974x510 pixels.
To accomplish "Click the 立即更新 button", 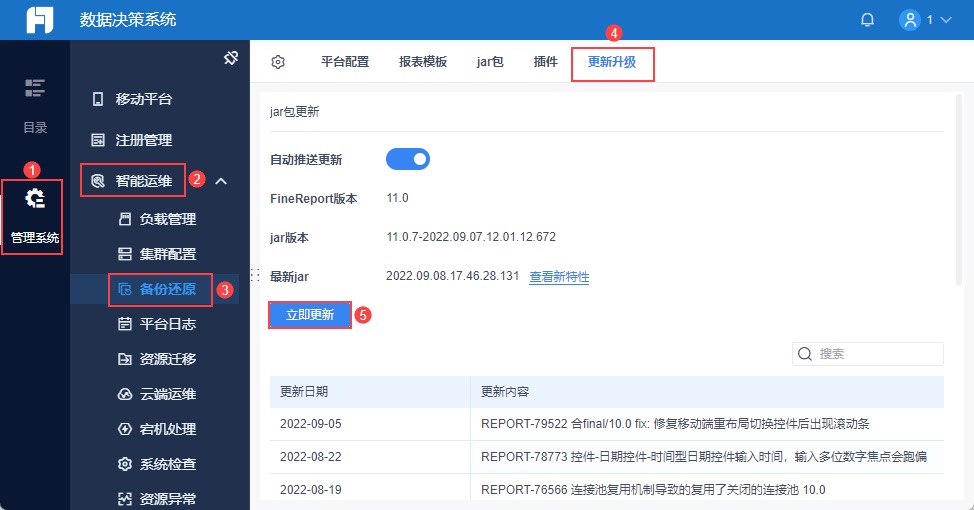I will pyautogui.click(x=310, y=315).
